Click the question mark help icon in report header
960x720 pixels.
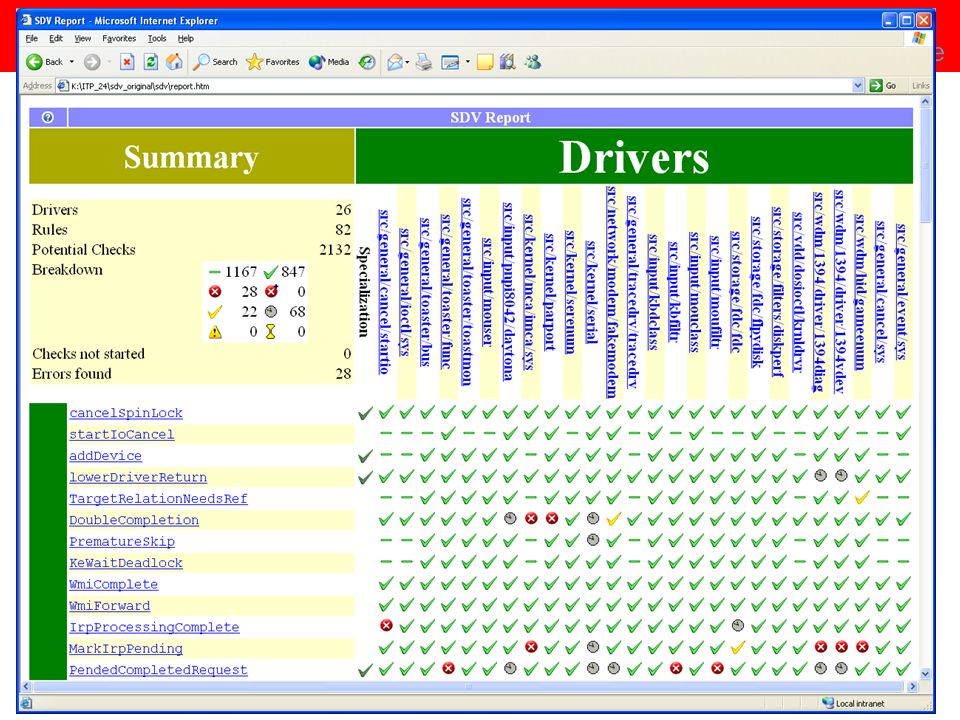[x=48, y=118]
